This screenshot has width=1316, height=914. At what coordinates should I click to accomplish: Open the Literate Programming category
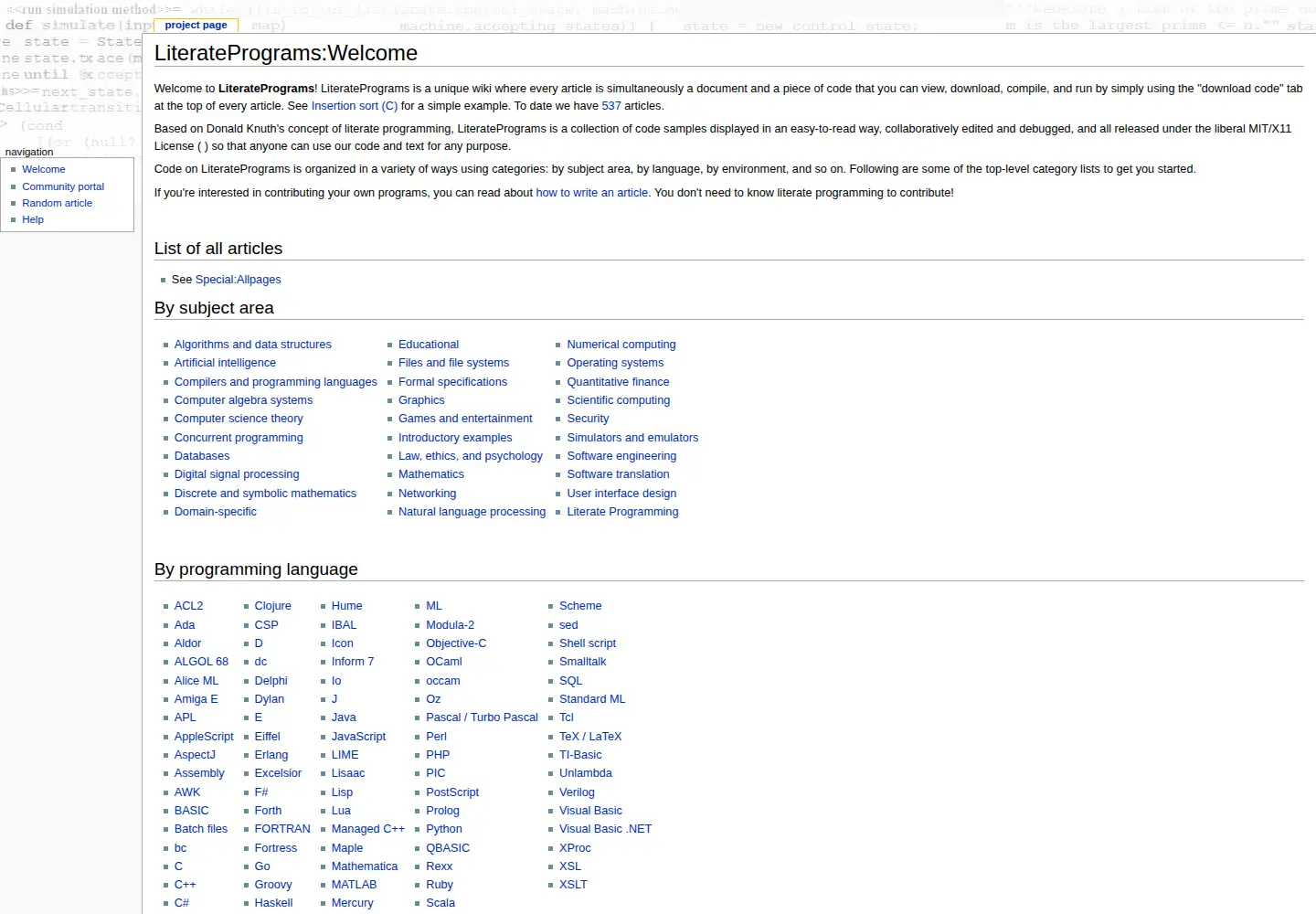pyautogui.click(x=622, y=512)
